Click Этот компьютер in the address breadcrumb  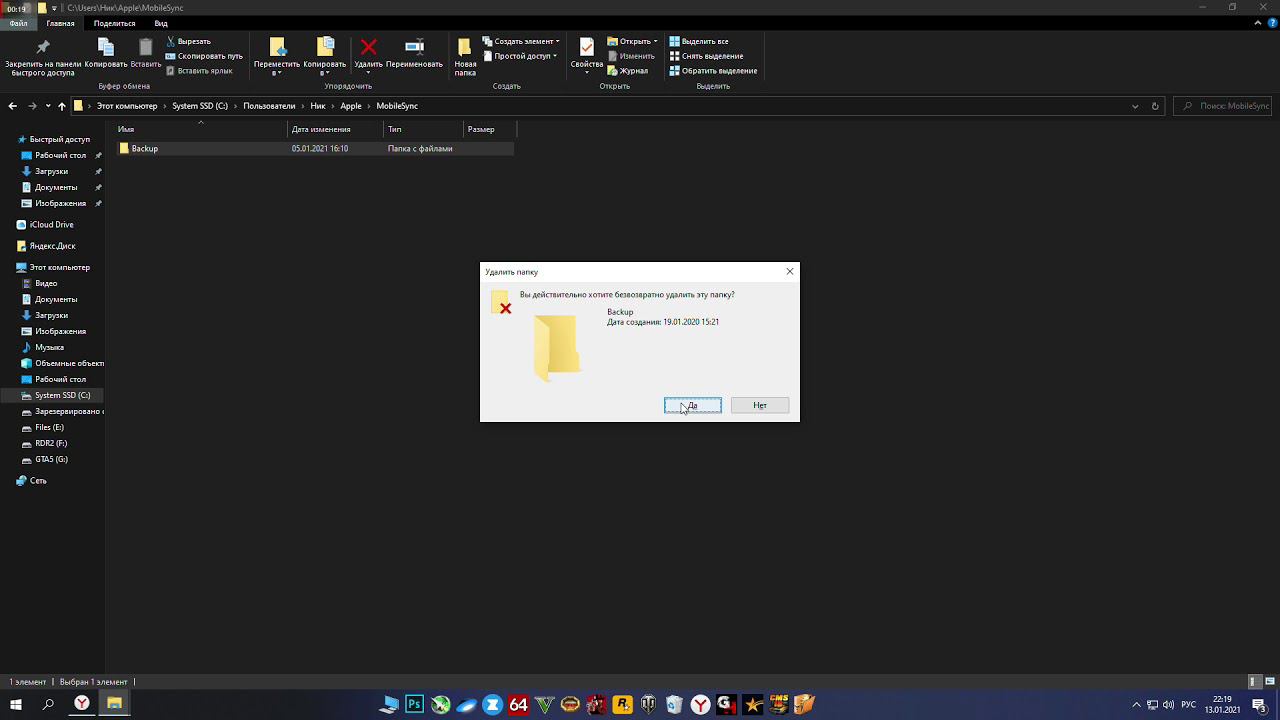coord(127,106)
